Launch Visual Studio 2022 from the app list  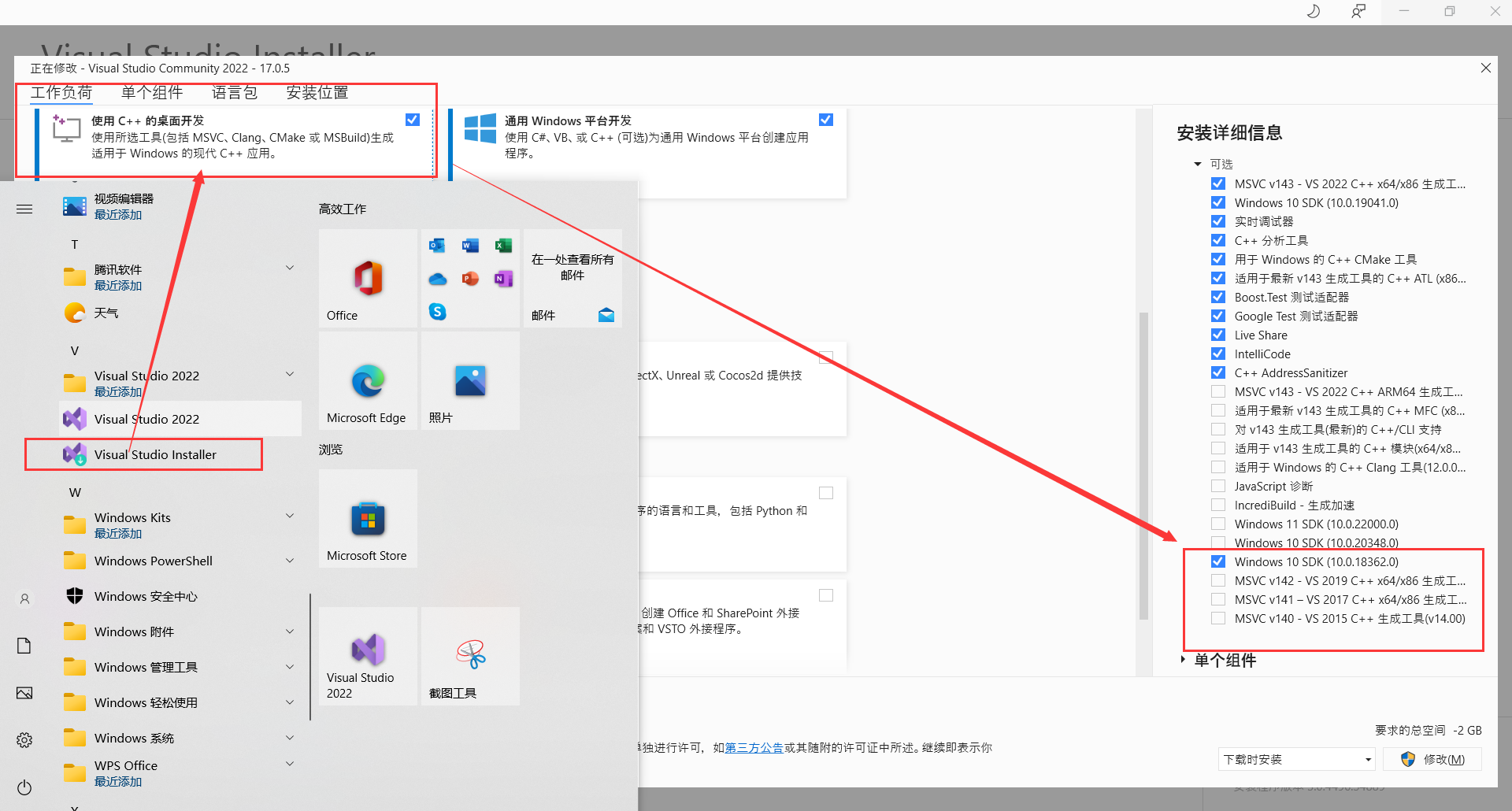pos(180,419)
